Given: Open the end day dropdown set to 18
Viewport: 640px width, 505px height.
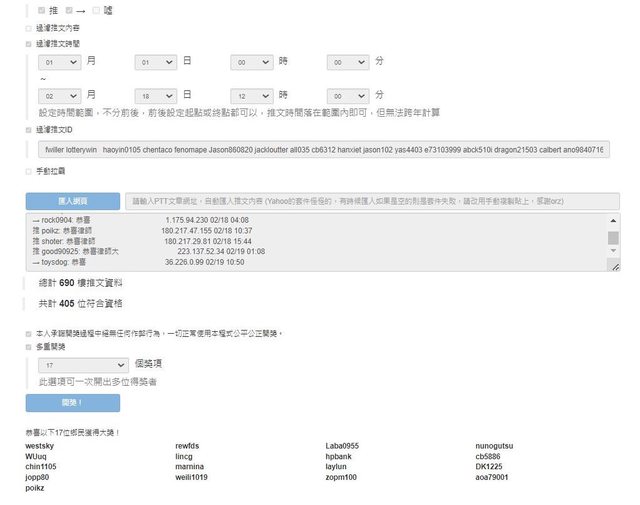Looking at the screenshot, I should pos(155,94).
